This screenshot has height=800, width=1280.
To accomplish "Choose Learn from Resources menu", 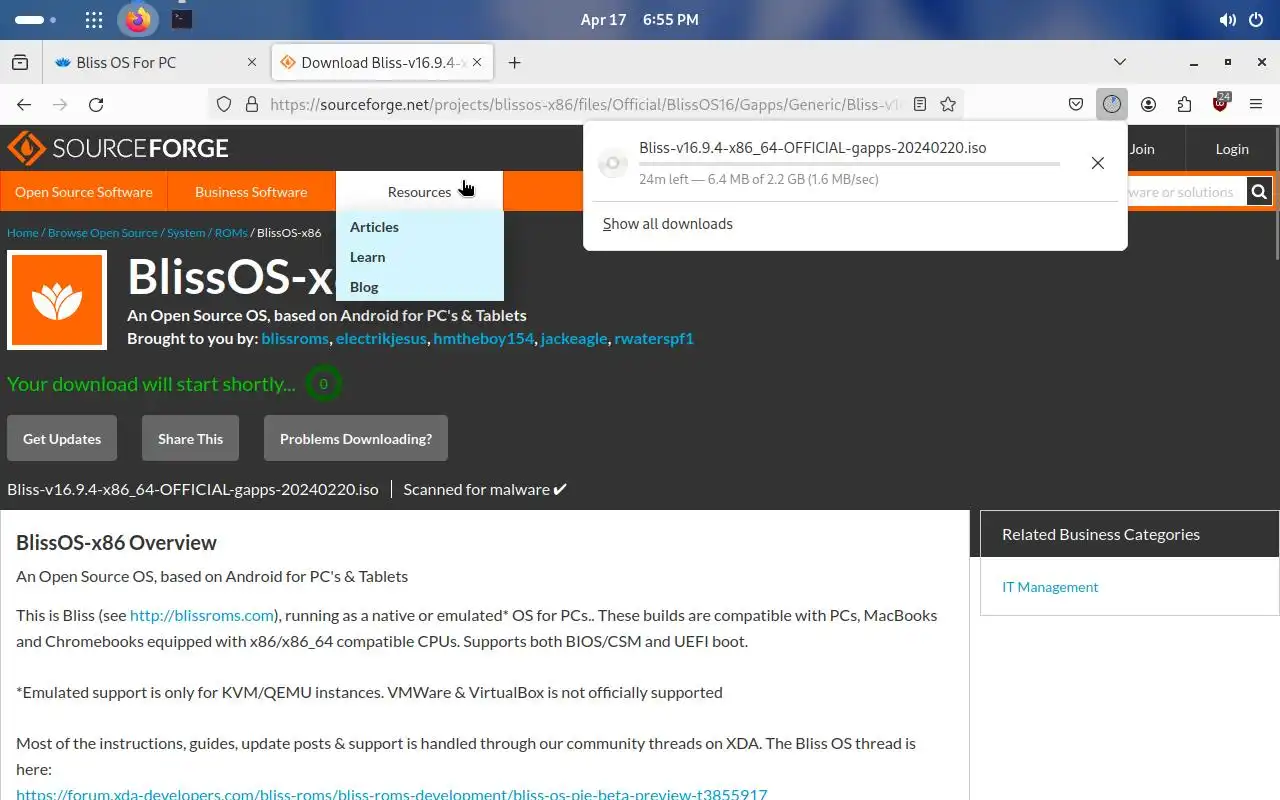I will [x=367, y=257].
